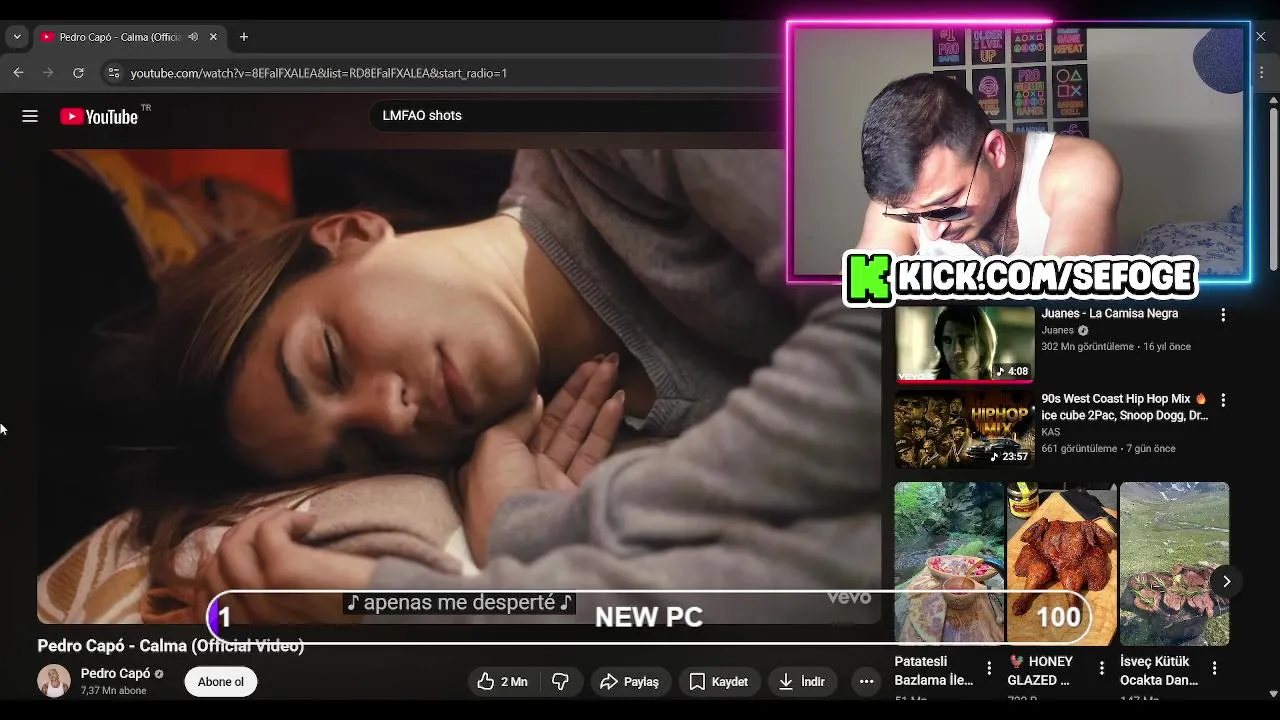Expand the tab search dropdown arrow
Image resolution: width=1280 pixels, height=720 pixels.
17,37
